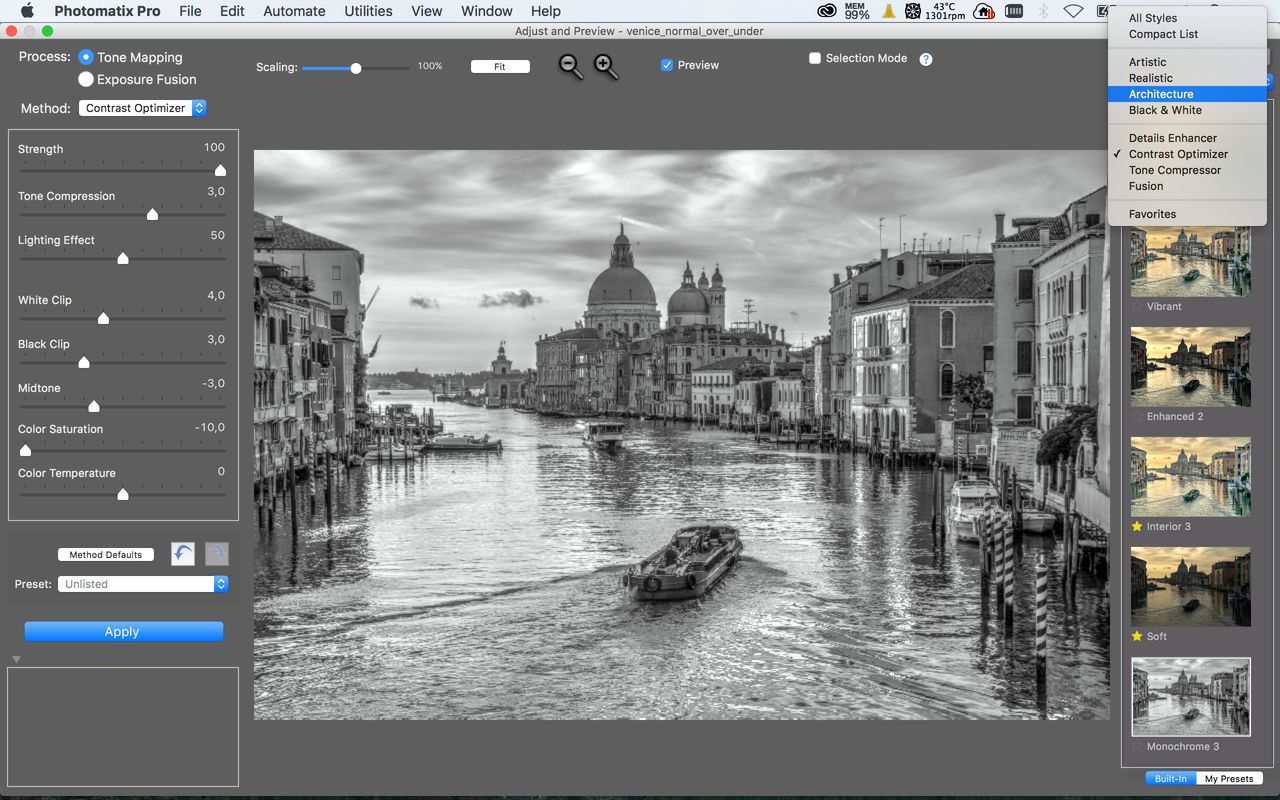The width and height of the screenshot is (1280, 800).
Task: Switch to Built-In presets
Action: pos(1170,779)
